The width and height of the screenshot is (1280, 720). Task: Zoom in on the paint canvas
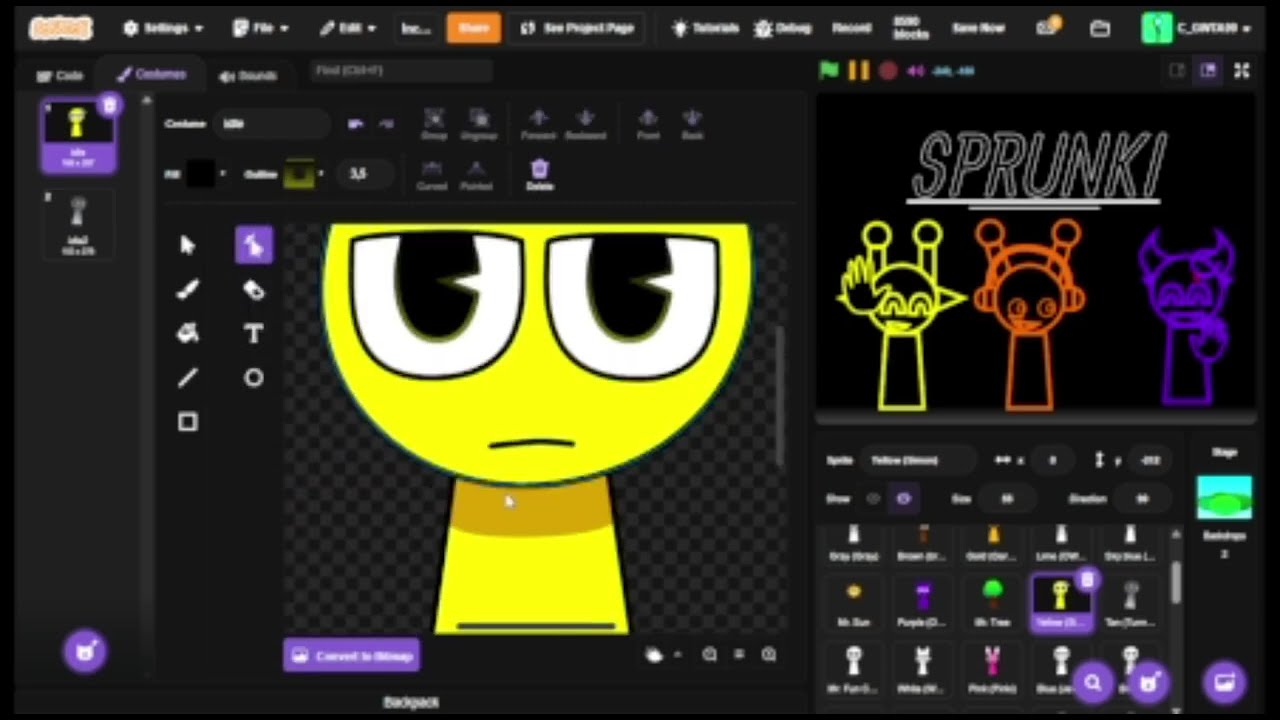[x=769, y=654]
